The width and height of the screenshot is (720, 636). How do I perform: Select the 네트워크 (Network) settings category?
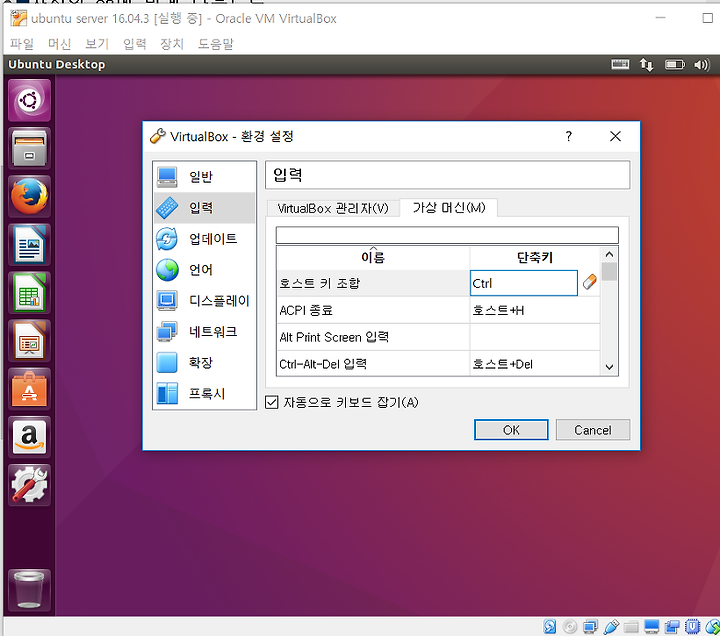(x=204, y=332)
